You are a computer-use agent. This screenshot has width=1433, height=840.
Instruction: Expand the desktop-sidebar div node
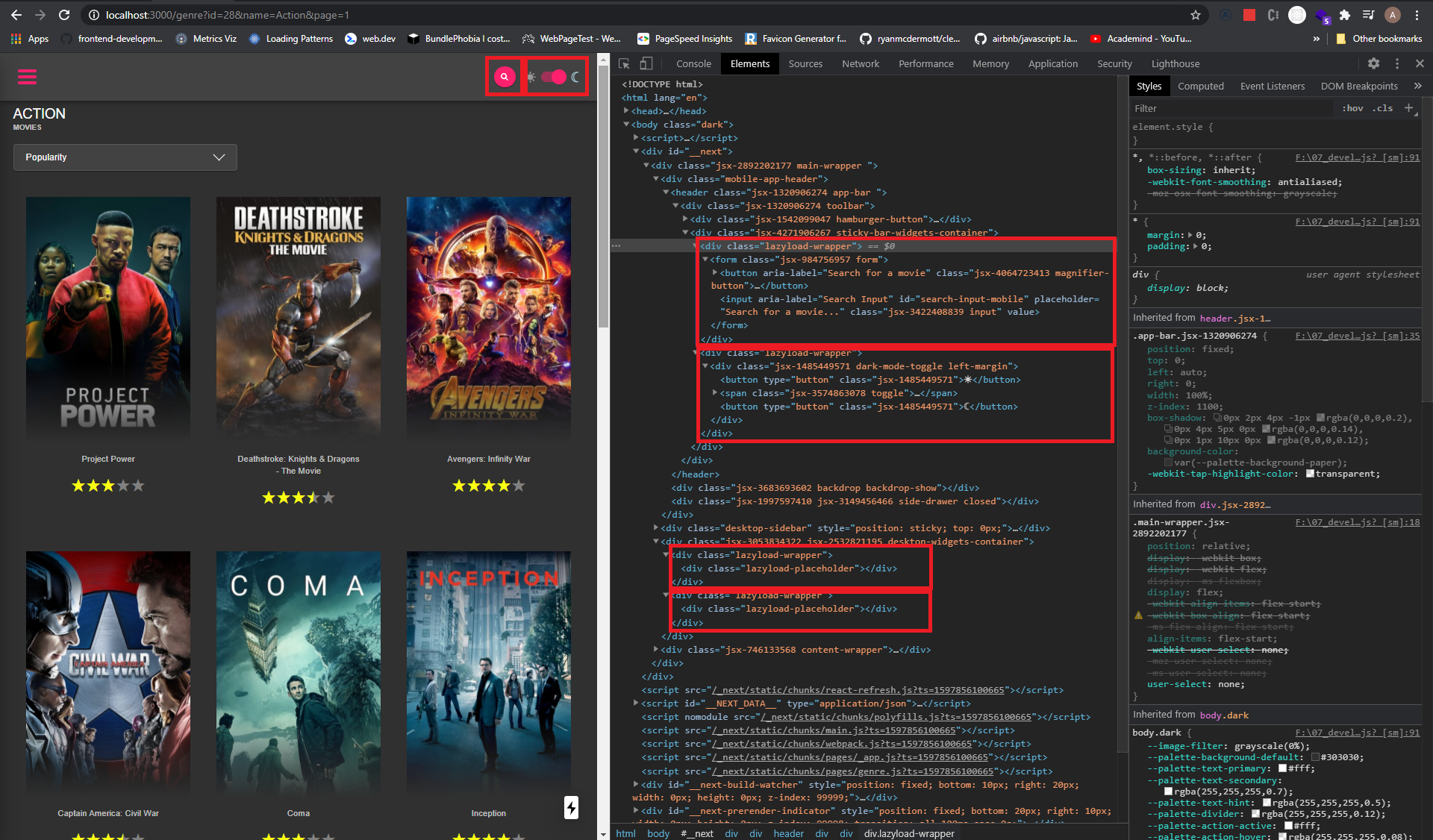tap(655, 527)
